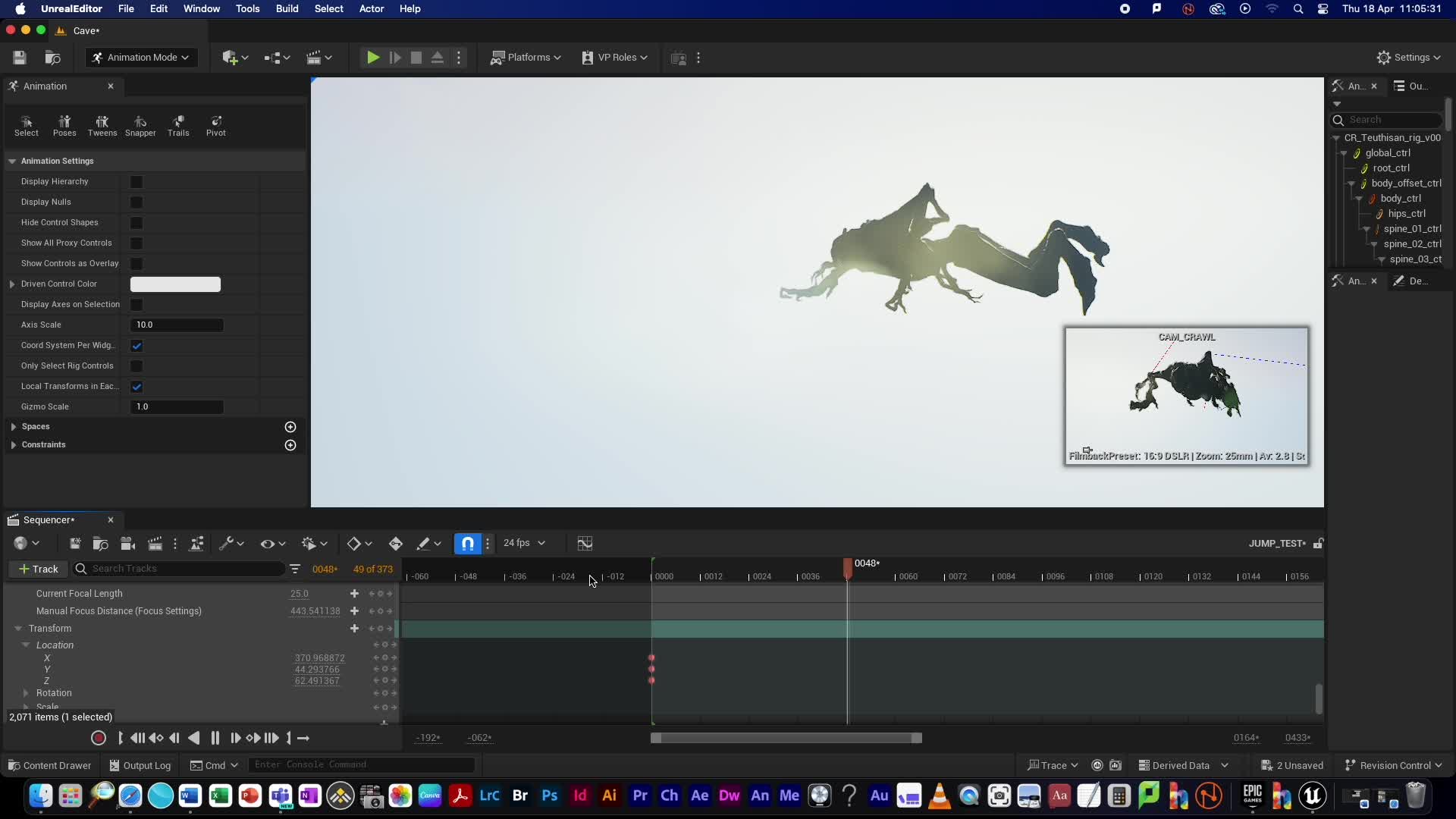Select the Pivot tool
The height and width of the screenshot is (819, 1456).
click(216, 125)
